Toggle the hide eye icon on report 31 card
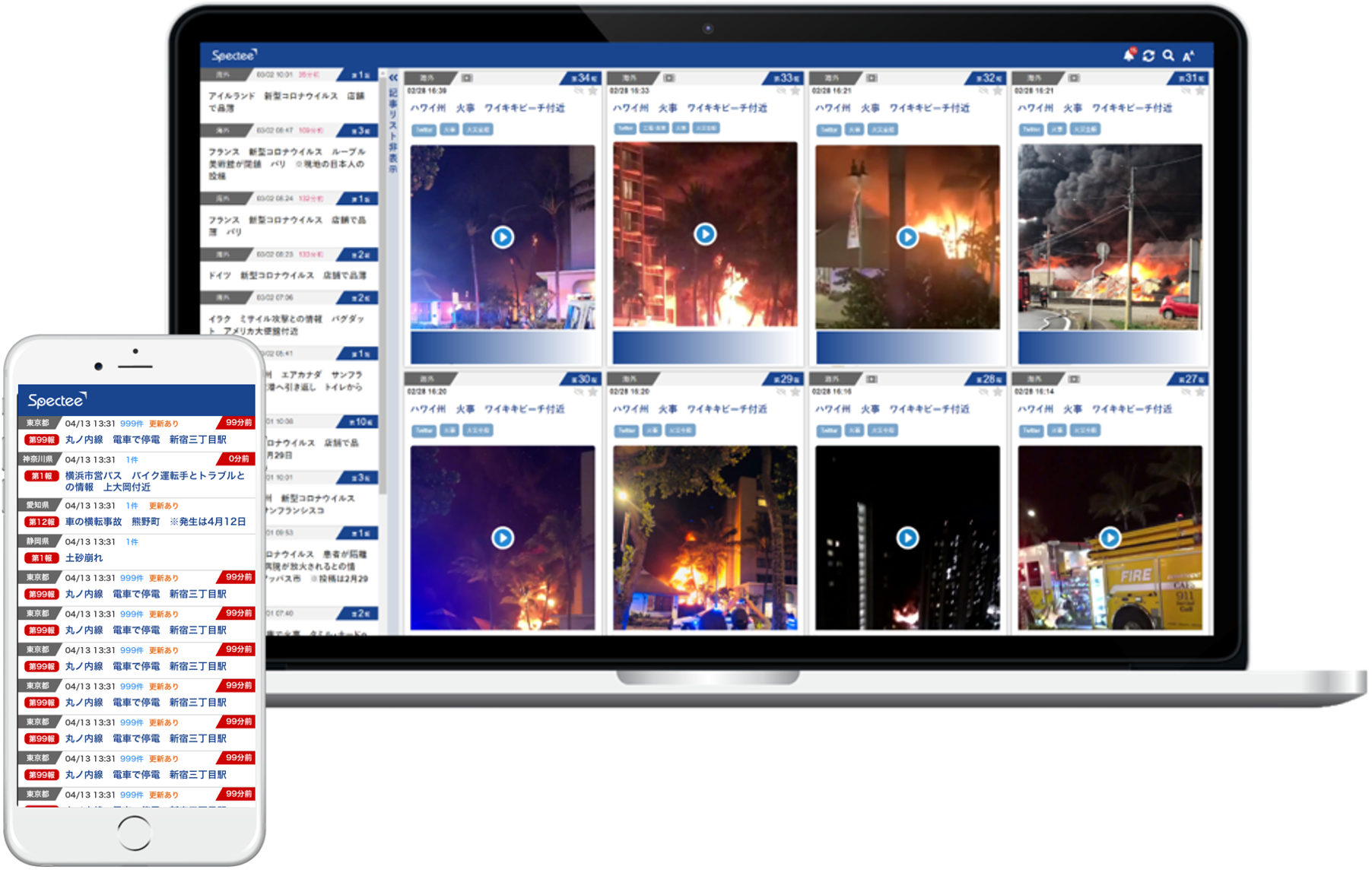This screenshot has width=1372, height=873. (x=1186, y=91)
